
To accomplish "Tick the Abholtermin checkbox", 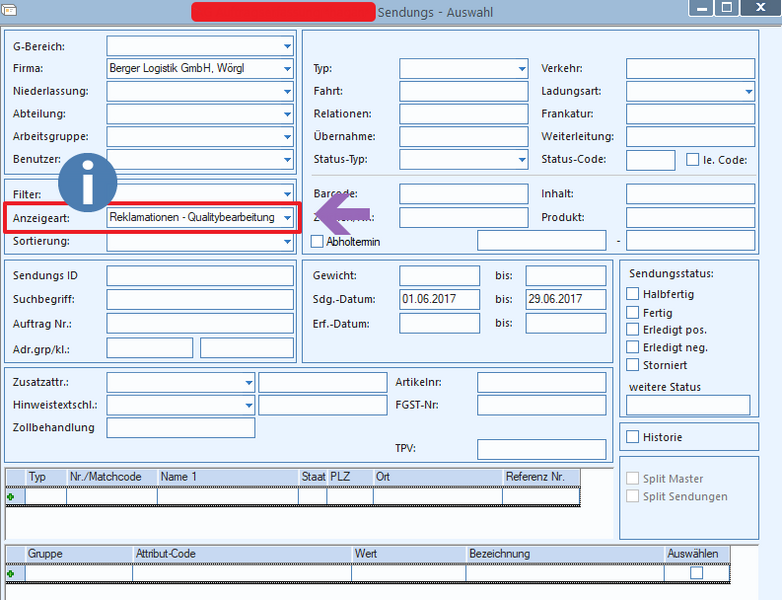I will 317,241.
